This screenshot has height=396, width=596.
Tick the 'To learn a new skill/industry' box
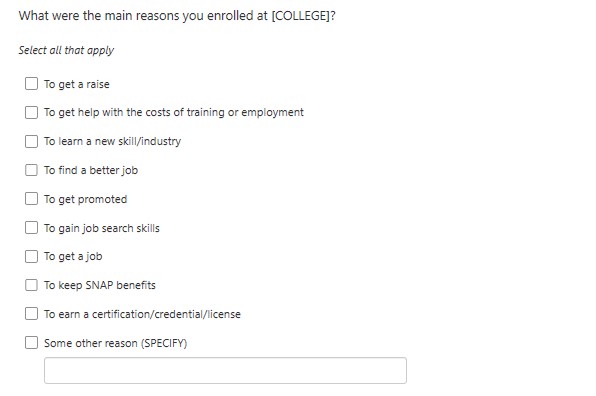(31, 141)
